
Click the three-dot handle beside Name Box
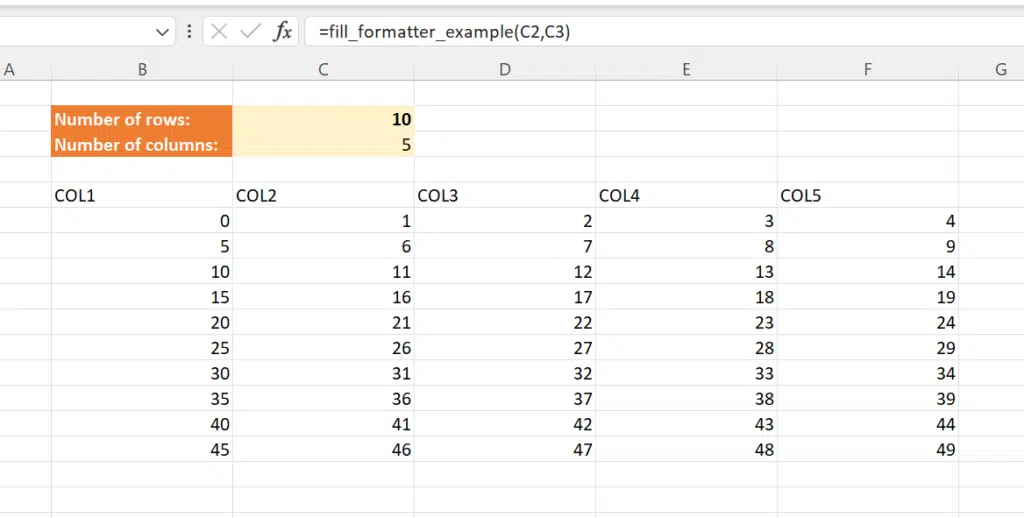(189, 32)
